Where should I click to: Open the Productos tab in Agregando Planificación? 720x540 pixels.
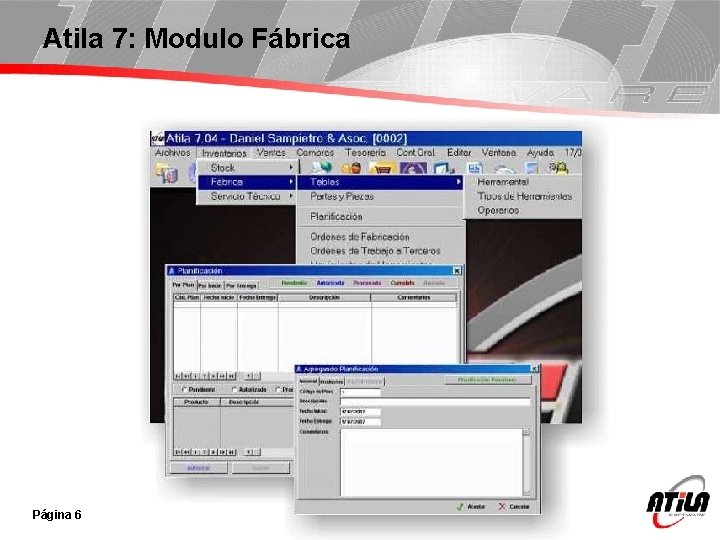(332, 382)
